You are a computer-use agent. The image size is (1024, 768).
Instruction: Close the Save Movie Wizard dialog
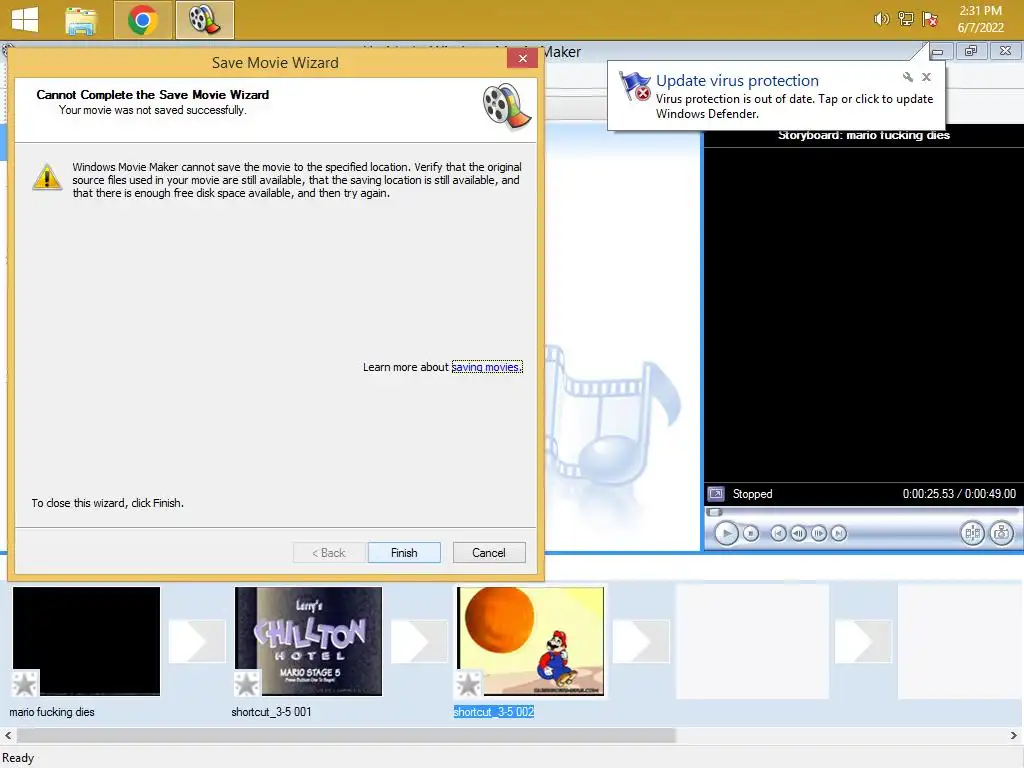(522, 59)
